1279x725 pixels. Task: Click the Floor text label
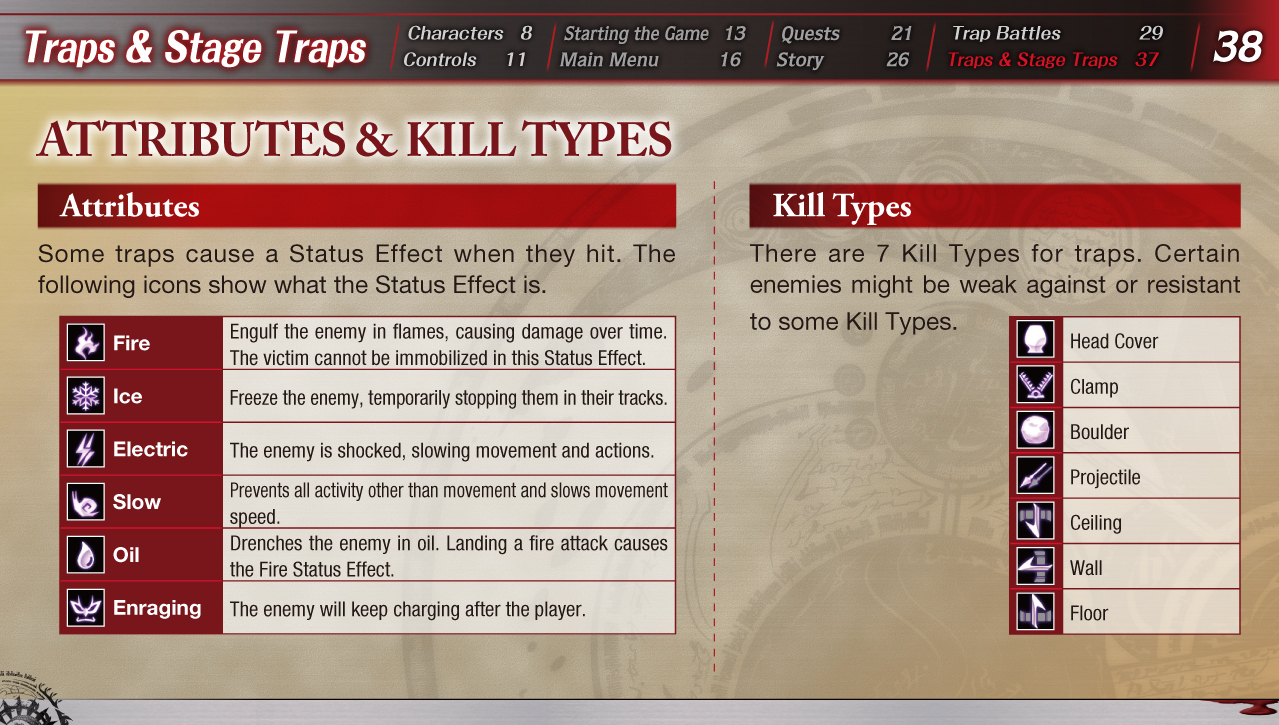[1089, 613]
